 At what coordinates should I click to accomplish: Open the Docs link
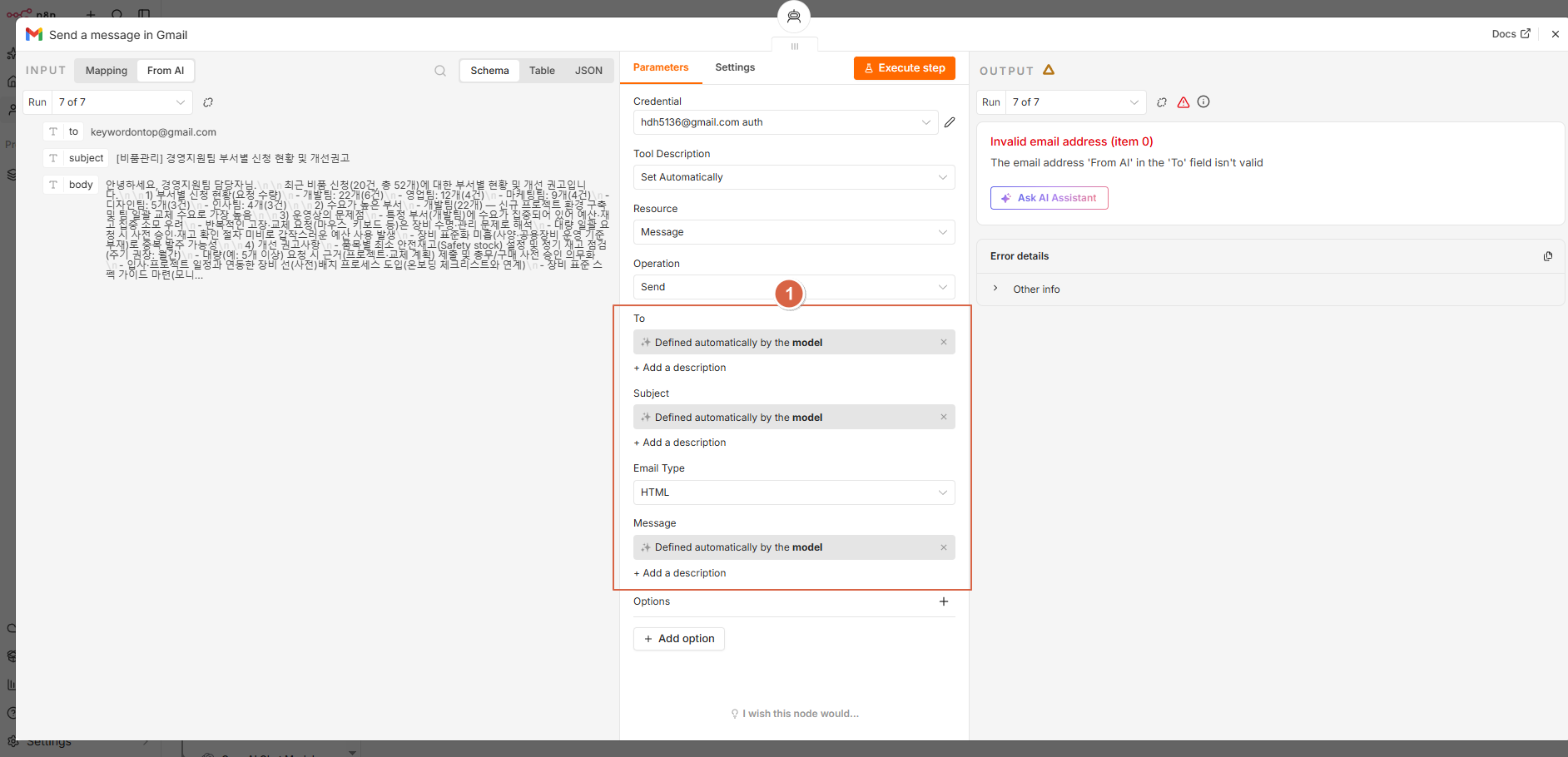point(1511,34)
